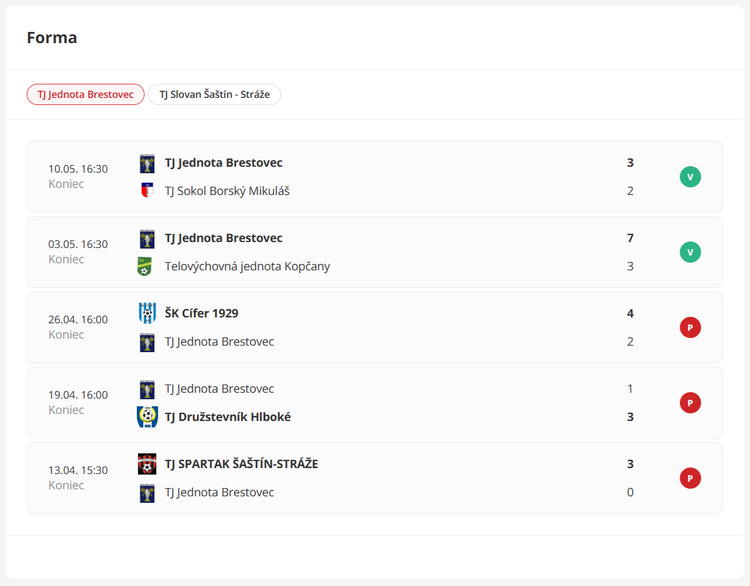Open Telovýchovná jednota Kopčany team link
The image size is (750, 586).
point(247,266)
